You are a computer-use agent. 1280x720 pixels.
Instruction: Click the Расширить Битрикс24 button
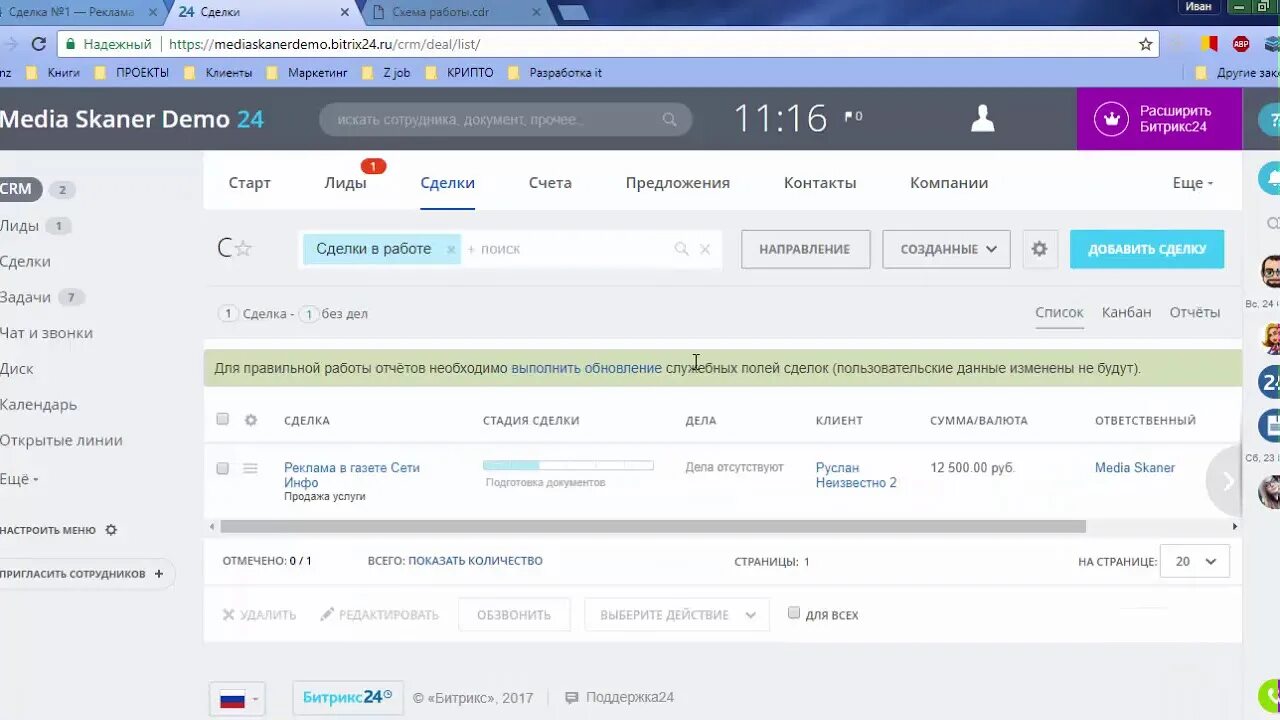(1159, 119)
